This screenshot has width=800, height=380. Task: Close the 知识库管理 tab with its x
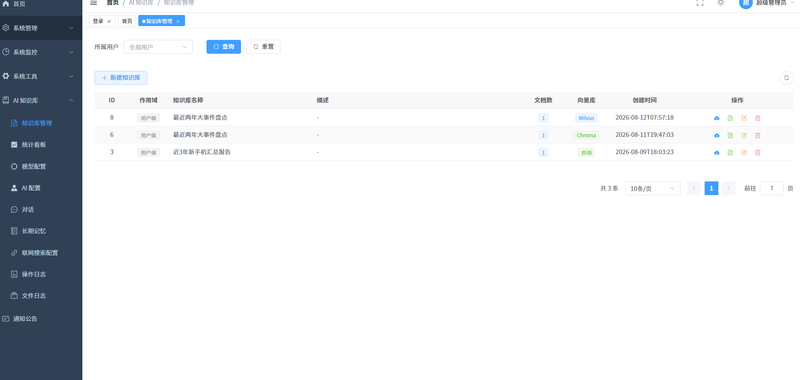178,21
